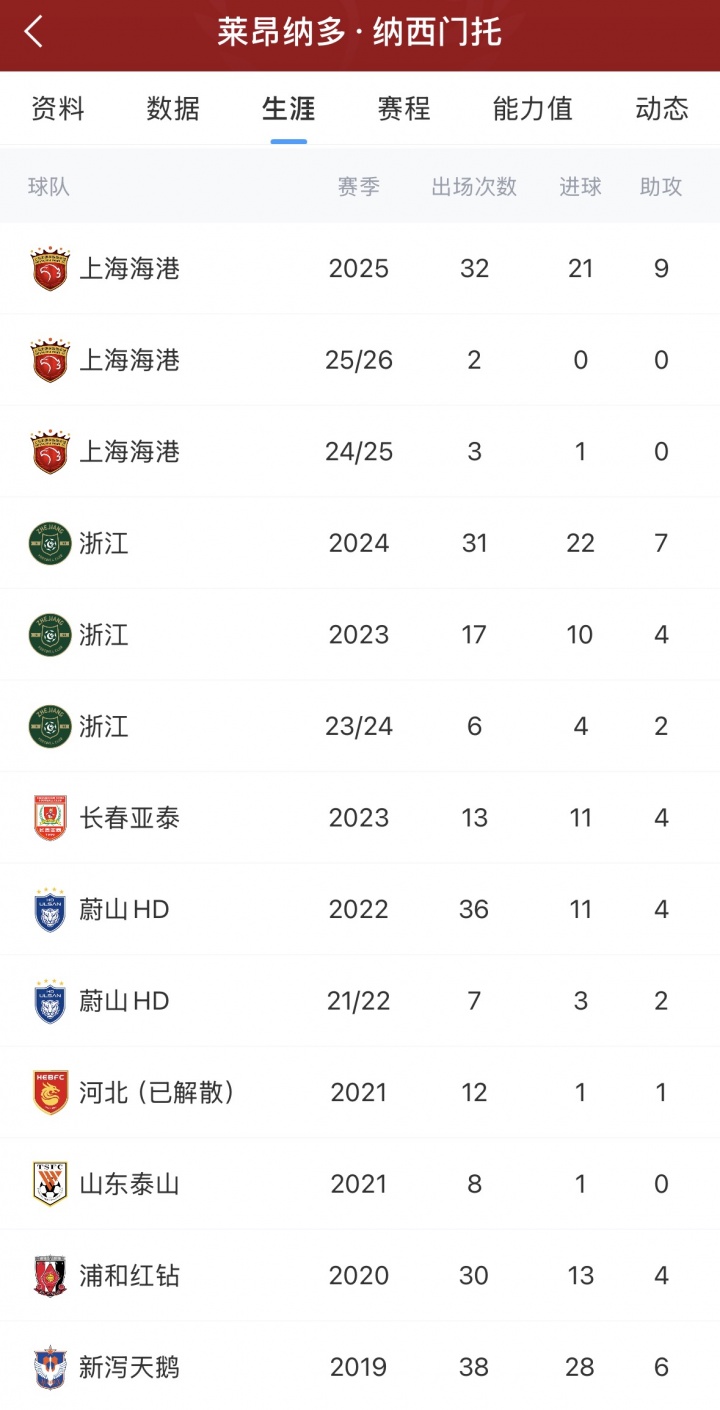Open 浙江 team name in 23/24 row
720x1410 pixels.
click(104, 727)
